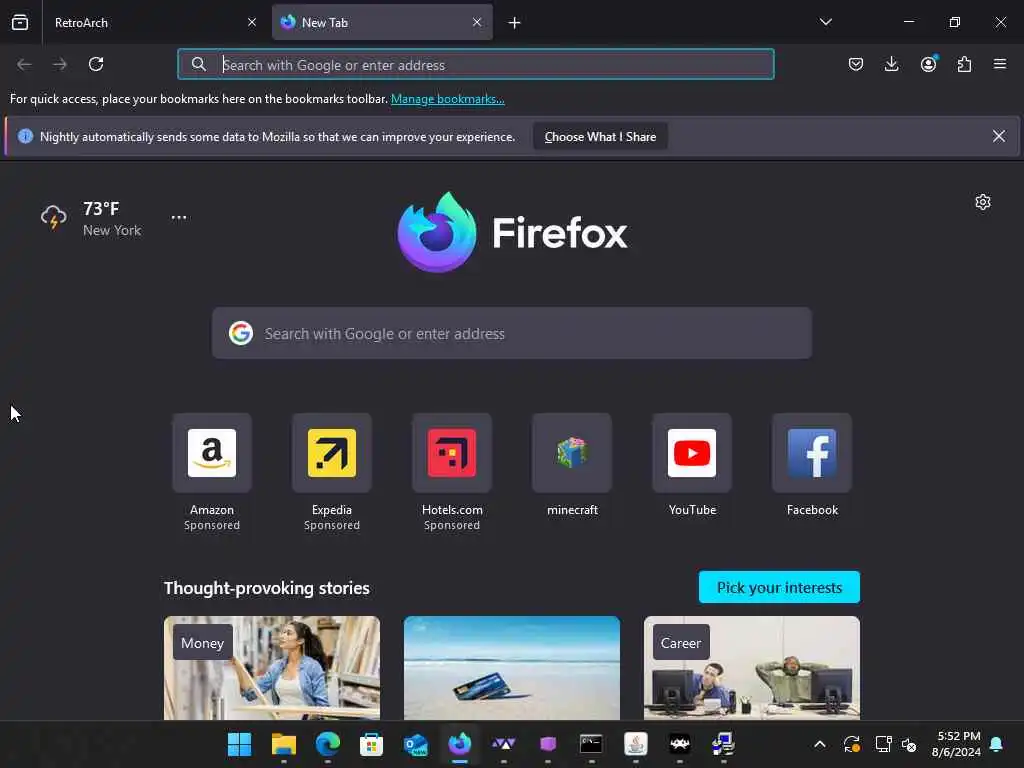Click Pick your interests button

click(x=779, y=587)
